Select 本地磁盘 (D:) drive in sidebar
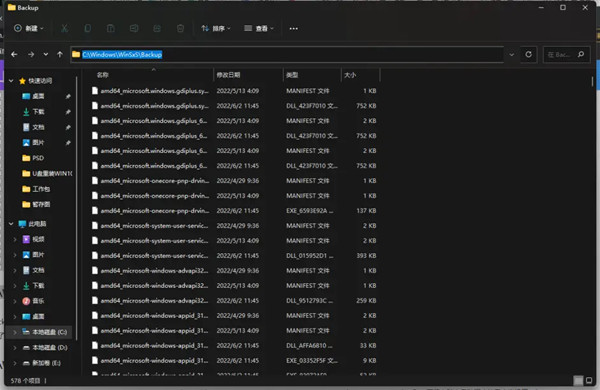This screenshot has height=390, width=600. coord(45,348)
